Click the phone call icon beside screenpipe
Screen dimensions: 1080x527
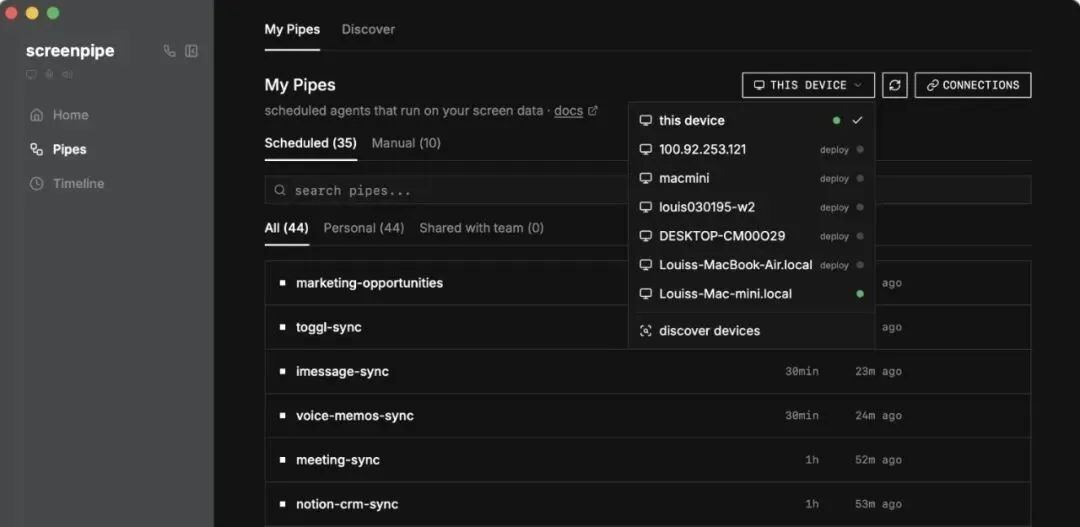point(169,51)
